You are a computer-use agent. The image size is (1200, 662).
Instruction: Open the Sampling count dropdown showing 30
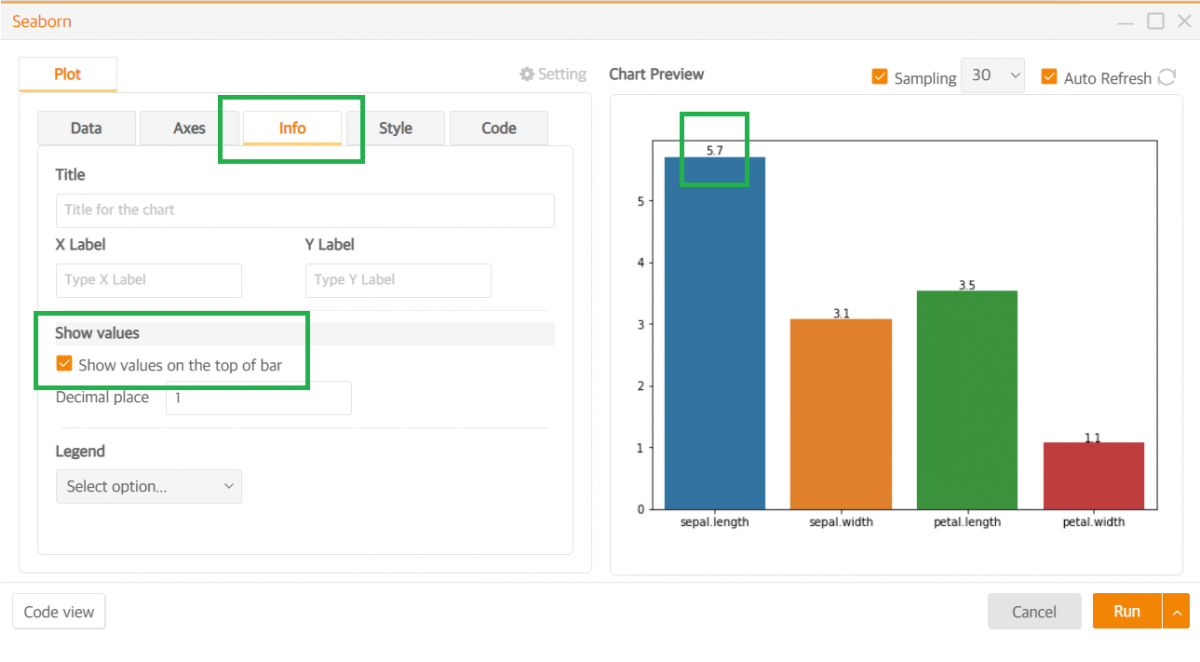[x=992, y=76]
